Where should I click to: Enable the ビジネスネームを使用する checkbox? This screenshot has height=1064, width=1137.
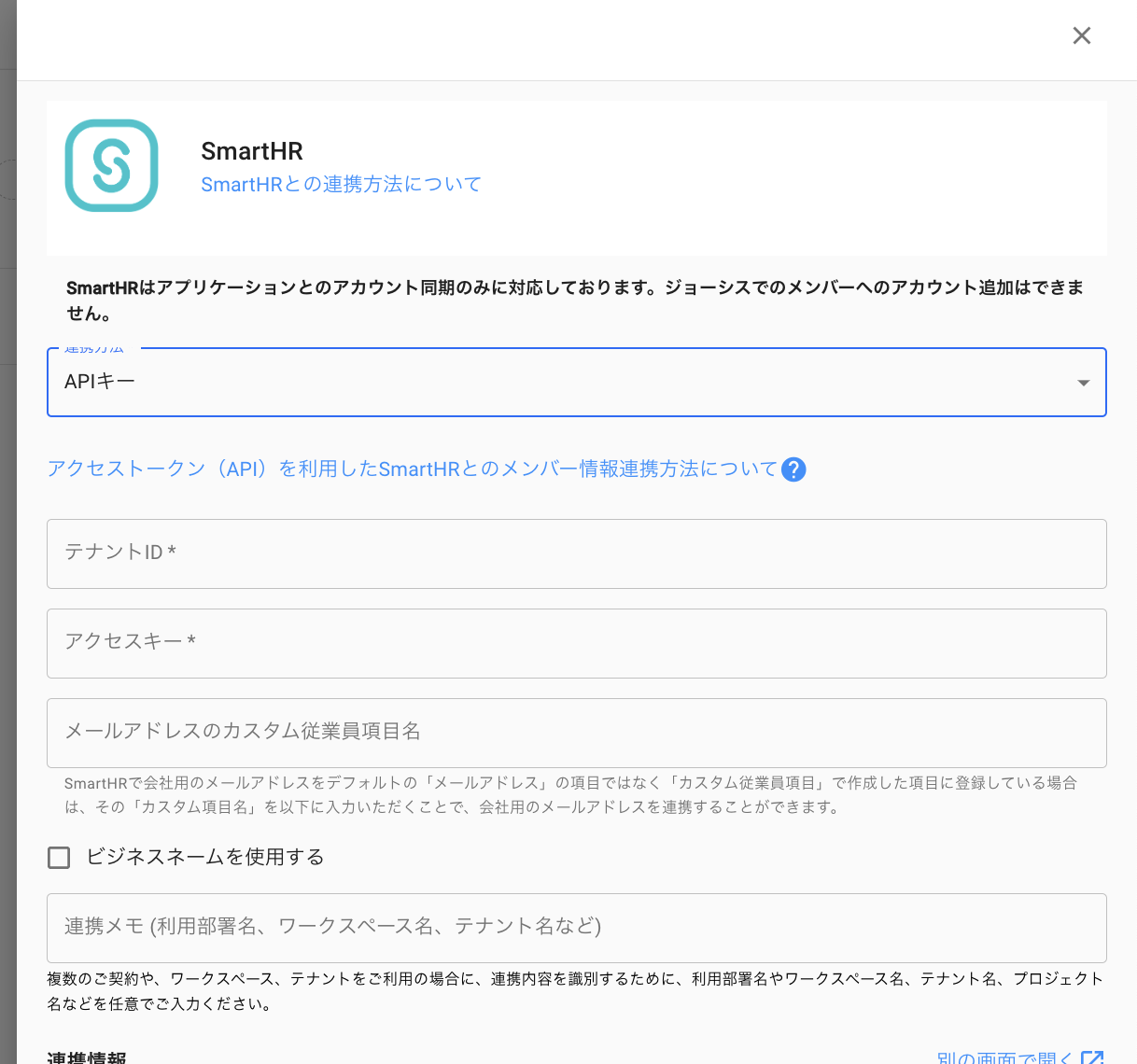click(x=59, y=858)
